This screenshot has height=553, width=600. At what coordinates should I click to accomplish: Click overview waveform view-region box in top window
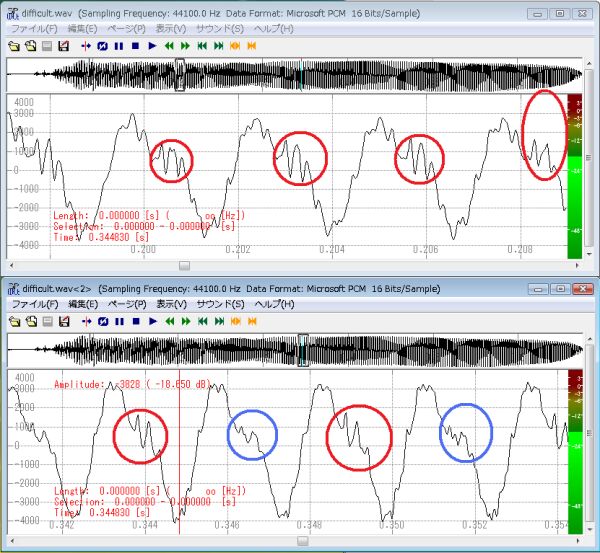click(x=180, y=74)
